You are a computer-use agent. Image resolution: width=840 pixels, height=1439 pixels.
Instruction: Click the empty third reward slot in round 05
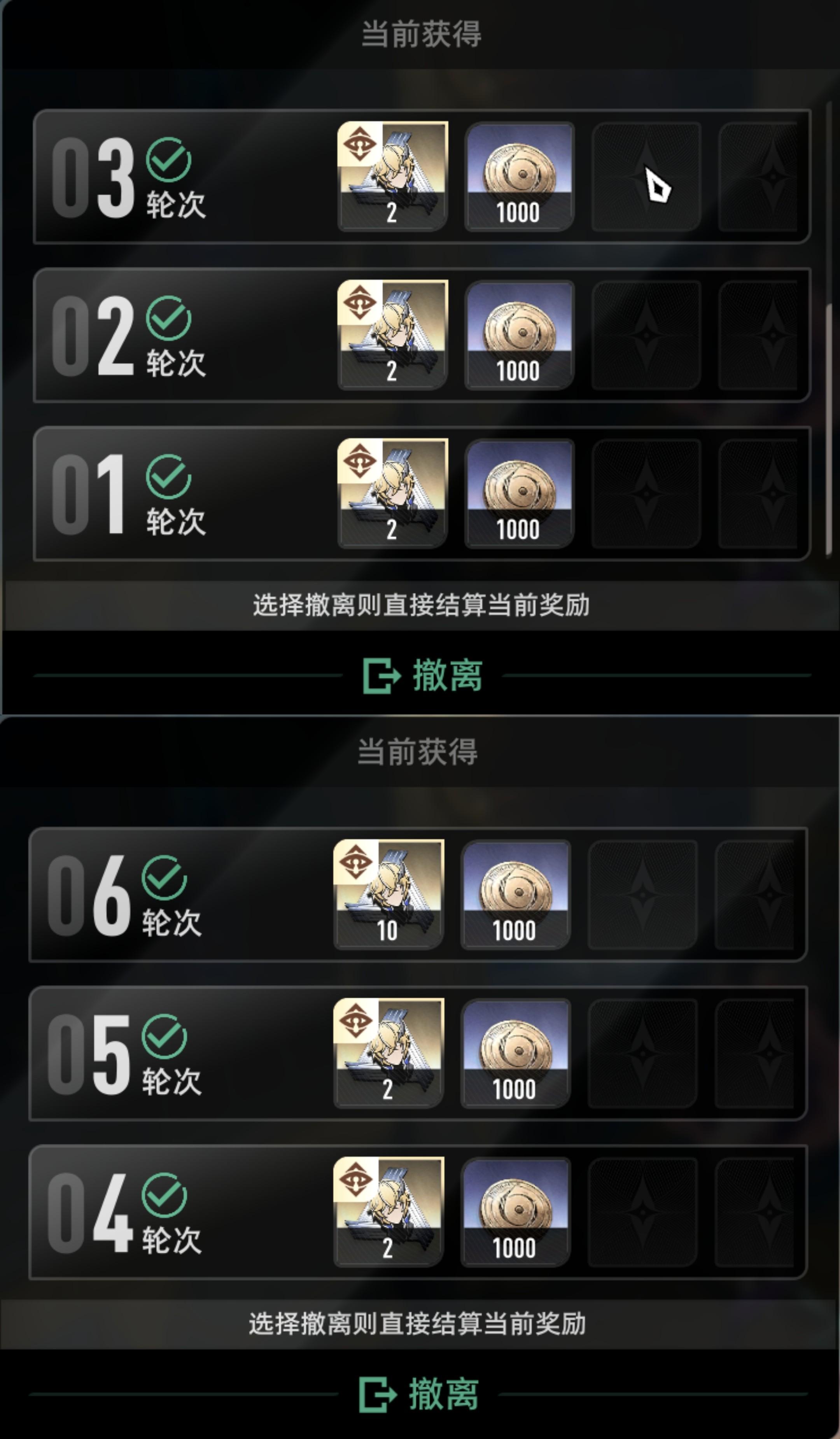642,1054
